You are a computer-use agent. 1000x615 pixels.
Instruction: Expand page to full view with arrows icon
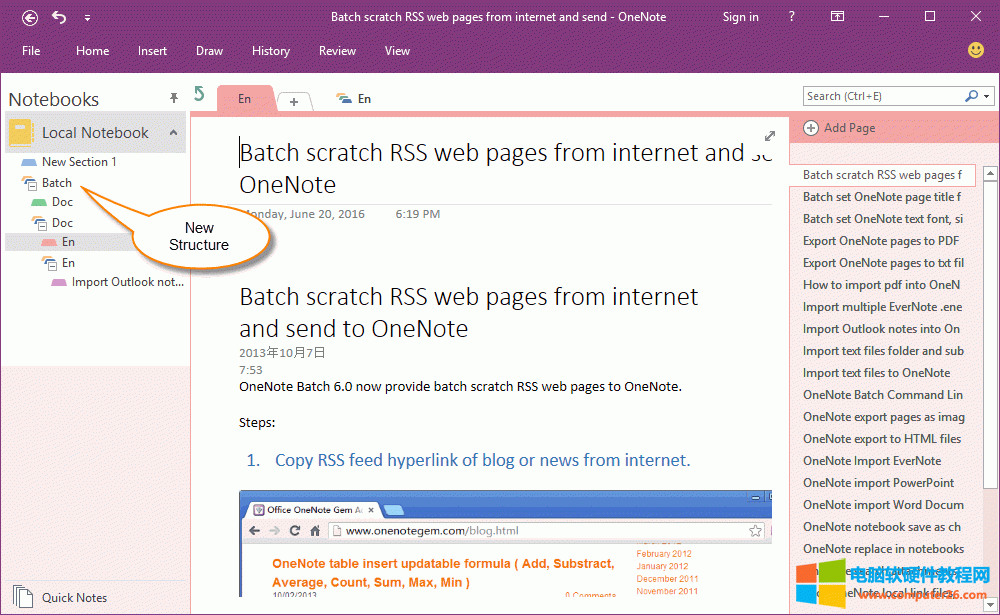[x=770, y=136]
